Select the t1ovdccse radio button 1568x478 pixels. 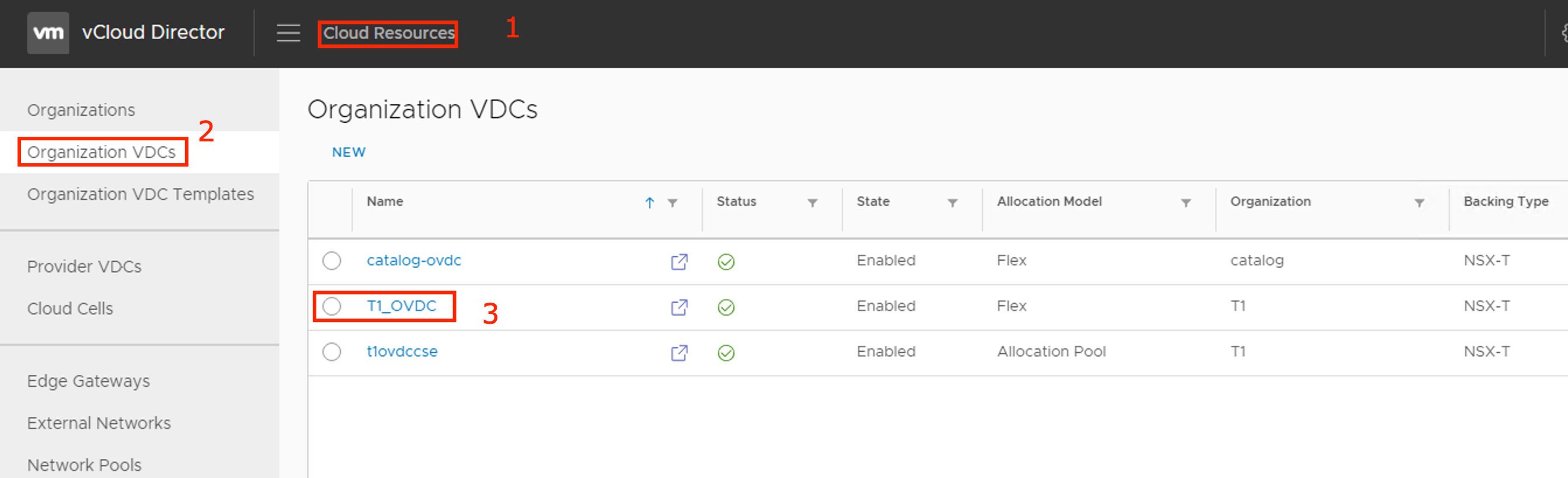pyautogui.click(x=332, y=352)
